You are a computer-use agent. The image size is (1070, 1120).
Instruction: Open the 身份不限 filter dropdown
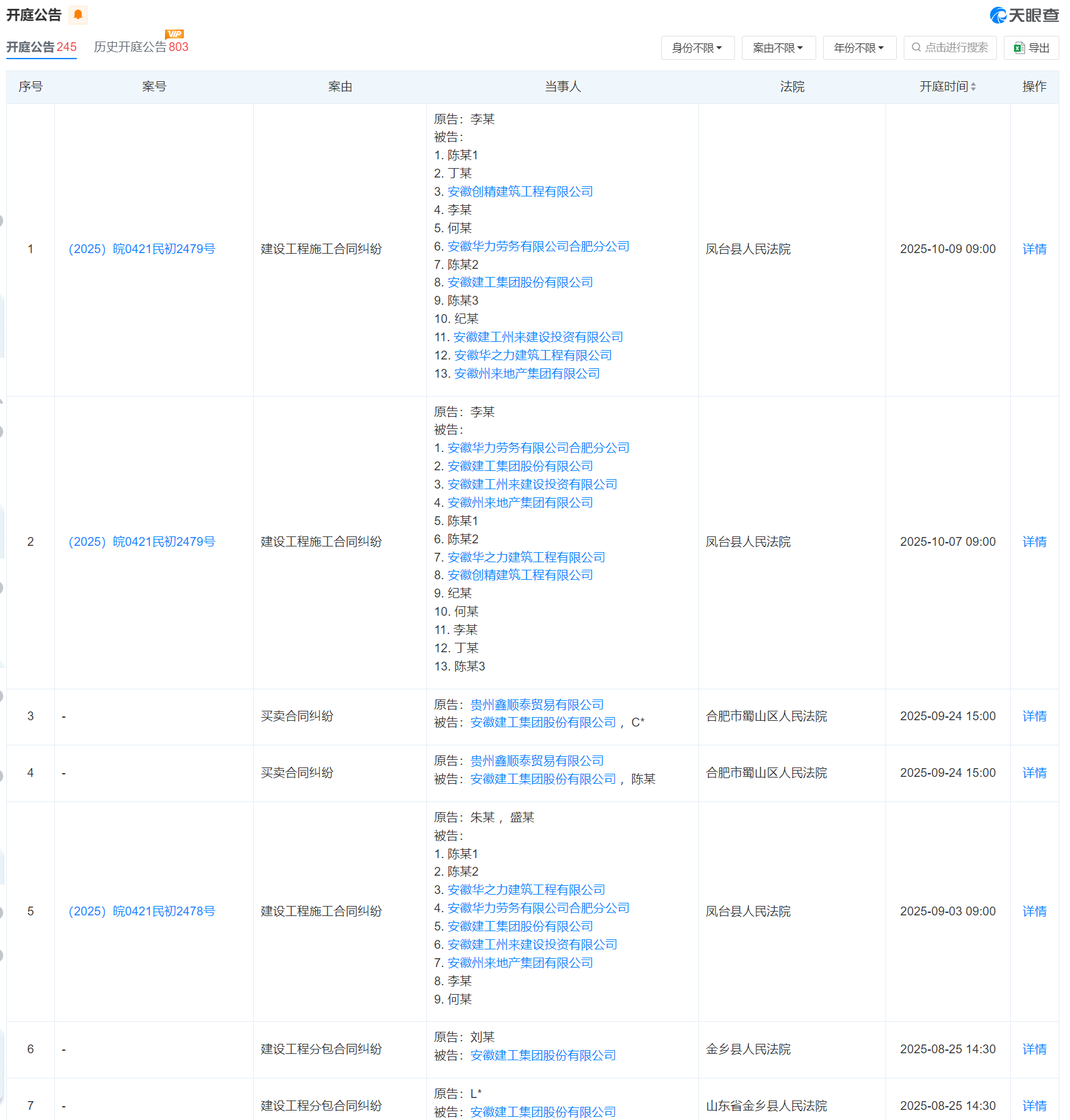pyautogui.click(x=697, y=47)
